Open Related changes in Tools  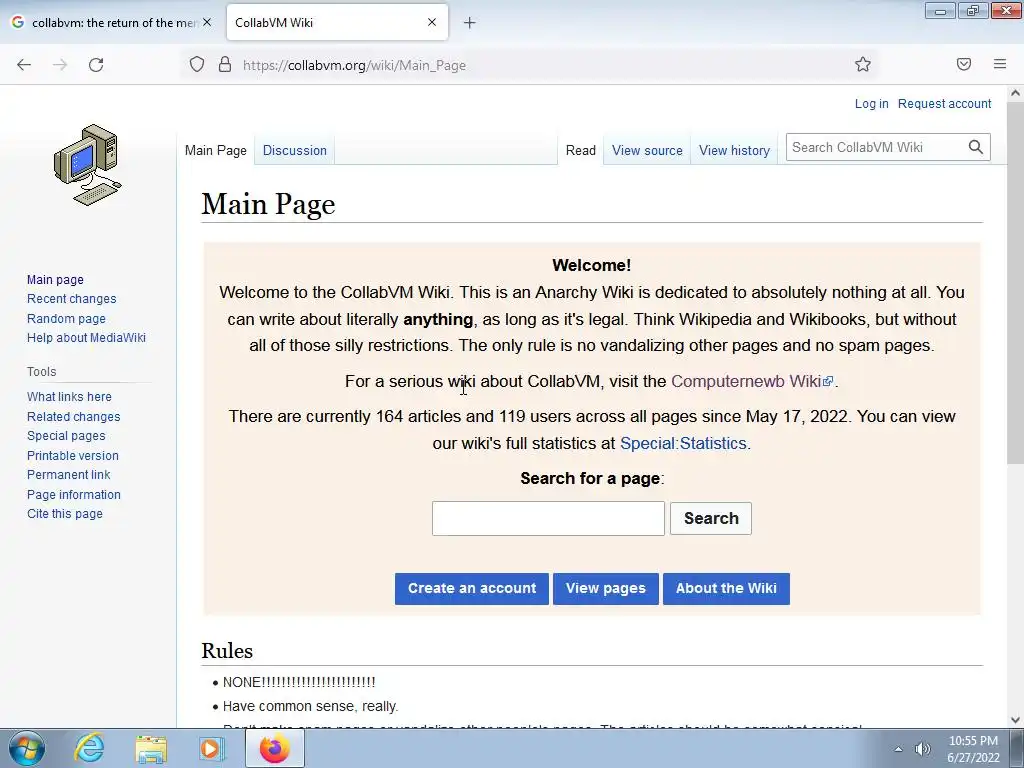point(74,417)
